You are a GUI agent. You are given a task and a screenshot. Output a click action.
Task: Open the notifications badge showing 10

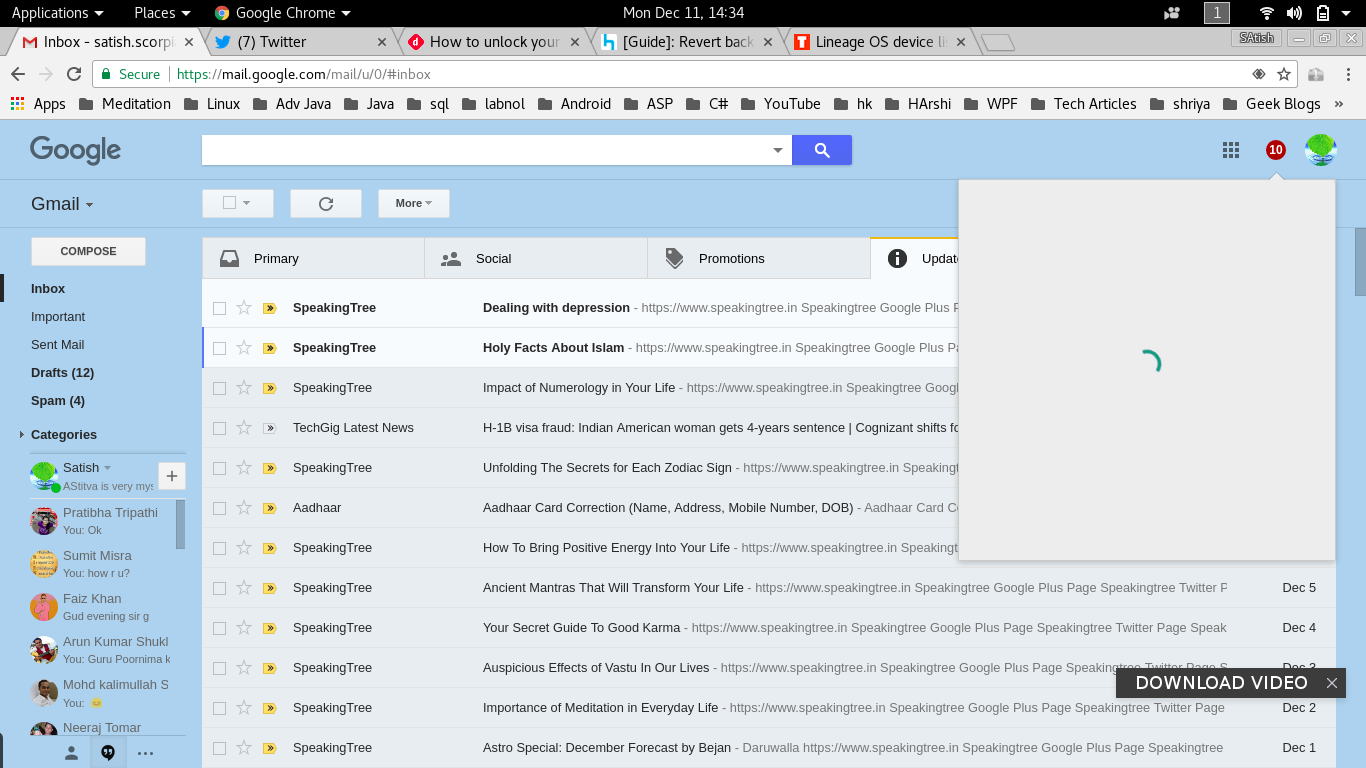tap(1275, 150)
